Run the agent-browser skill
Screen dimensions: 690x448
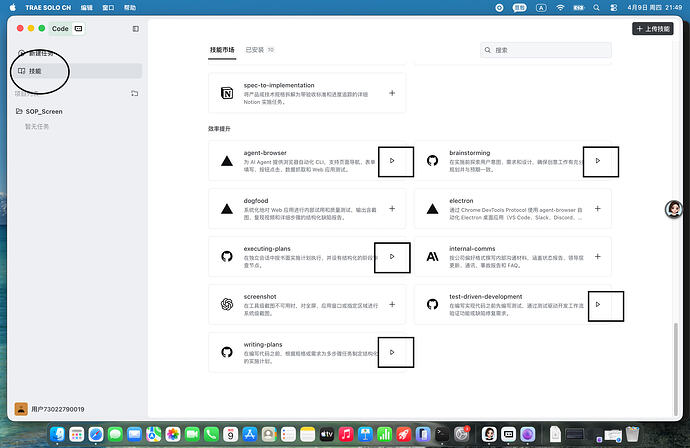[x=392, y=161]
